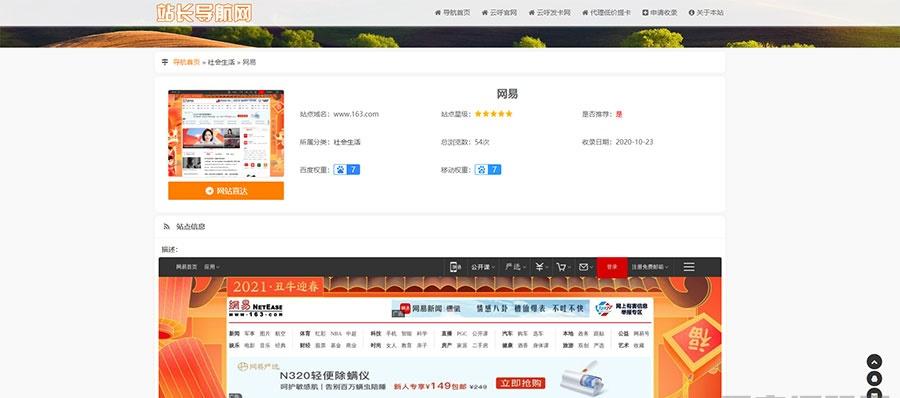Click the 移动权重 paw badge showing 7
Screen dimensions: 900x398
pyautogui.click(x=487, y=169)
